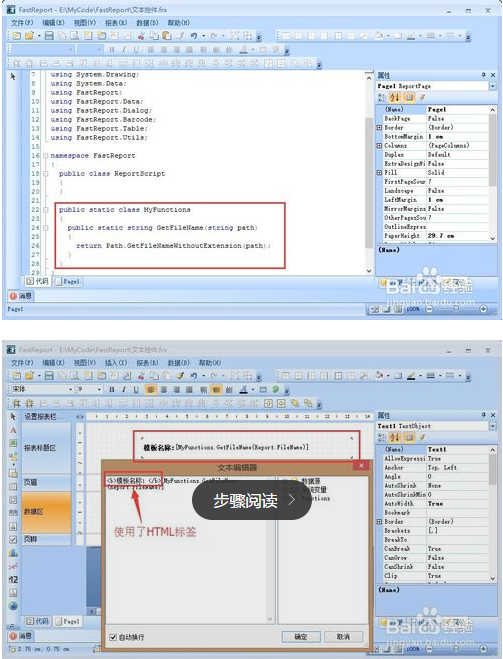Select the bar chart object tool in sidebar
503x659 pixels.
pyautogui.click(x=13, y=553)
